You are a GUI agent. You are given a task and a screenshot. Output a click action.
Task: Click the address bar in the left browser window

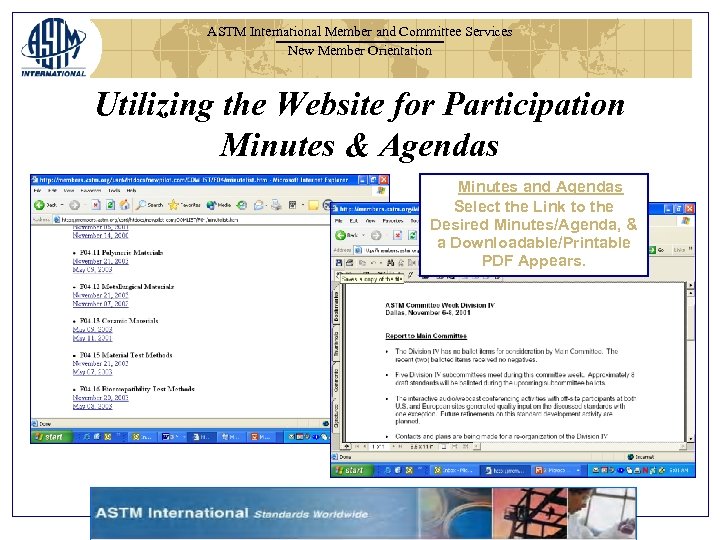click(x=193, y=219)
